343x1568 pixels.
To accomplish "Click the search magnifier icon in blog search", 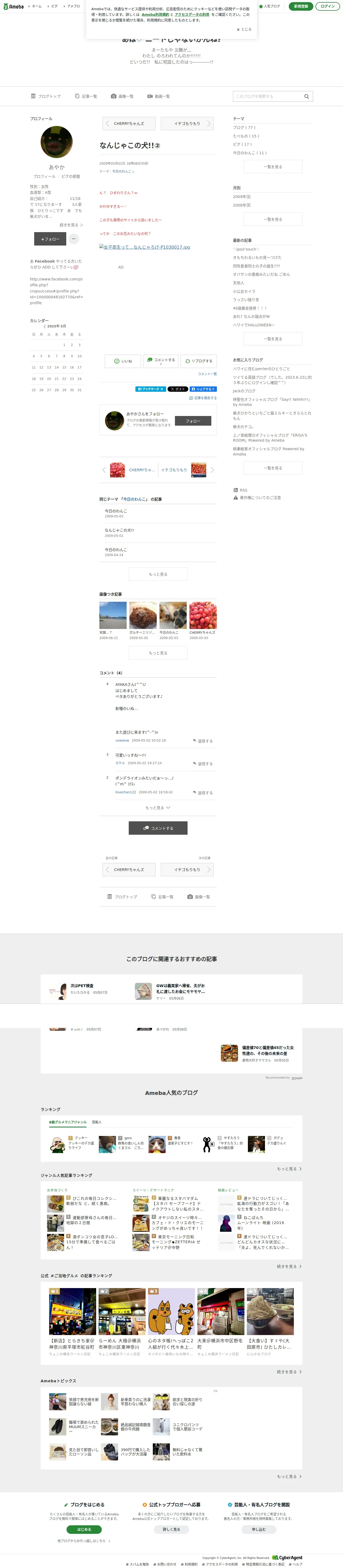I will [306, 96].
